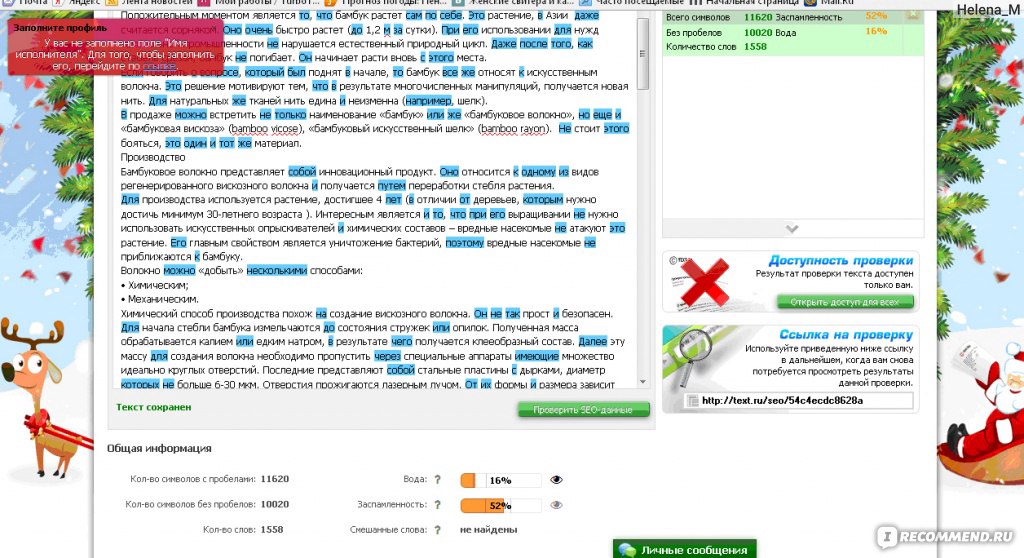Show highlighted water words via Вода eye icon

tap(556, 480)
